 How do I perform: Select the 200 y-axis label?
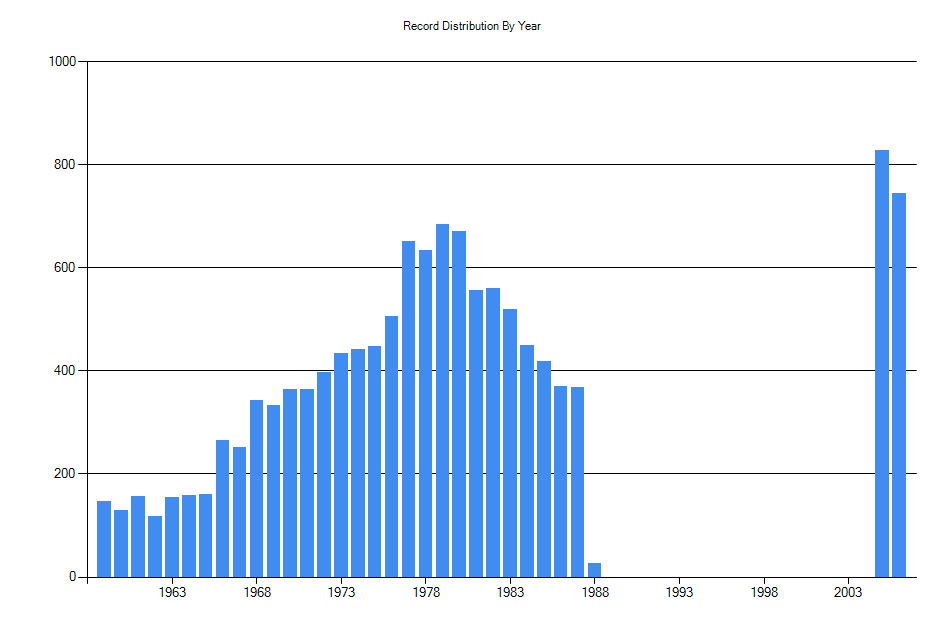coord(64,474)
